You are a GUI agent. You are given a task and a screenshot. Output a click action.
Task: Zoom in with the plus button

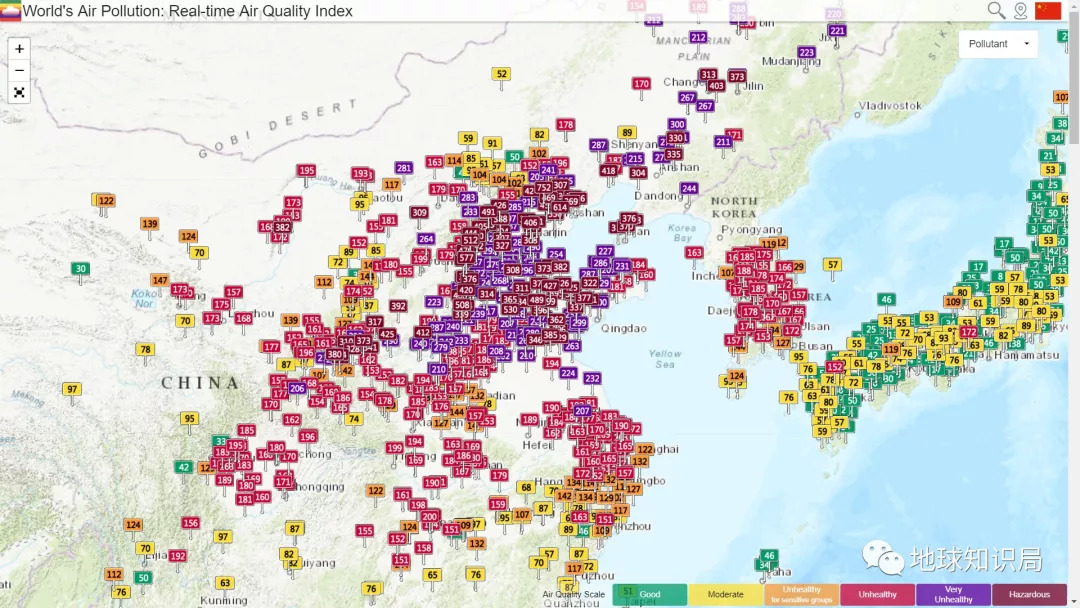point(19,49)
